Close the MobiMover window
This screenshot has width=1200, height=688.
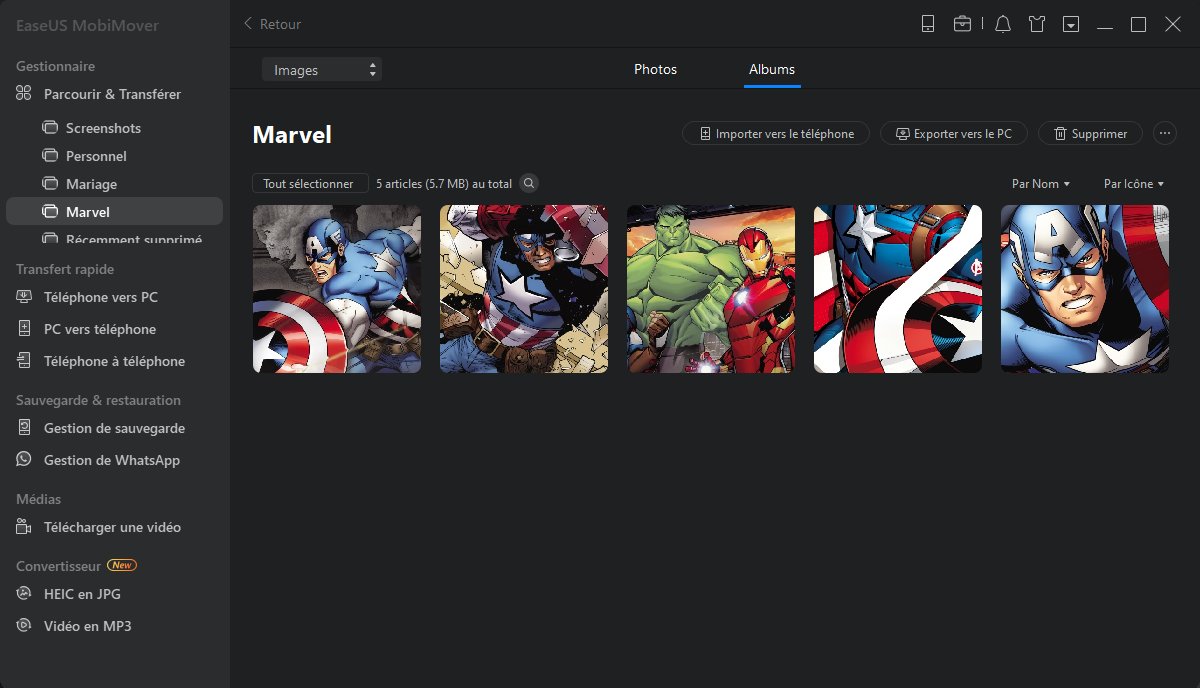(1173, 24)
